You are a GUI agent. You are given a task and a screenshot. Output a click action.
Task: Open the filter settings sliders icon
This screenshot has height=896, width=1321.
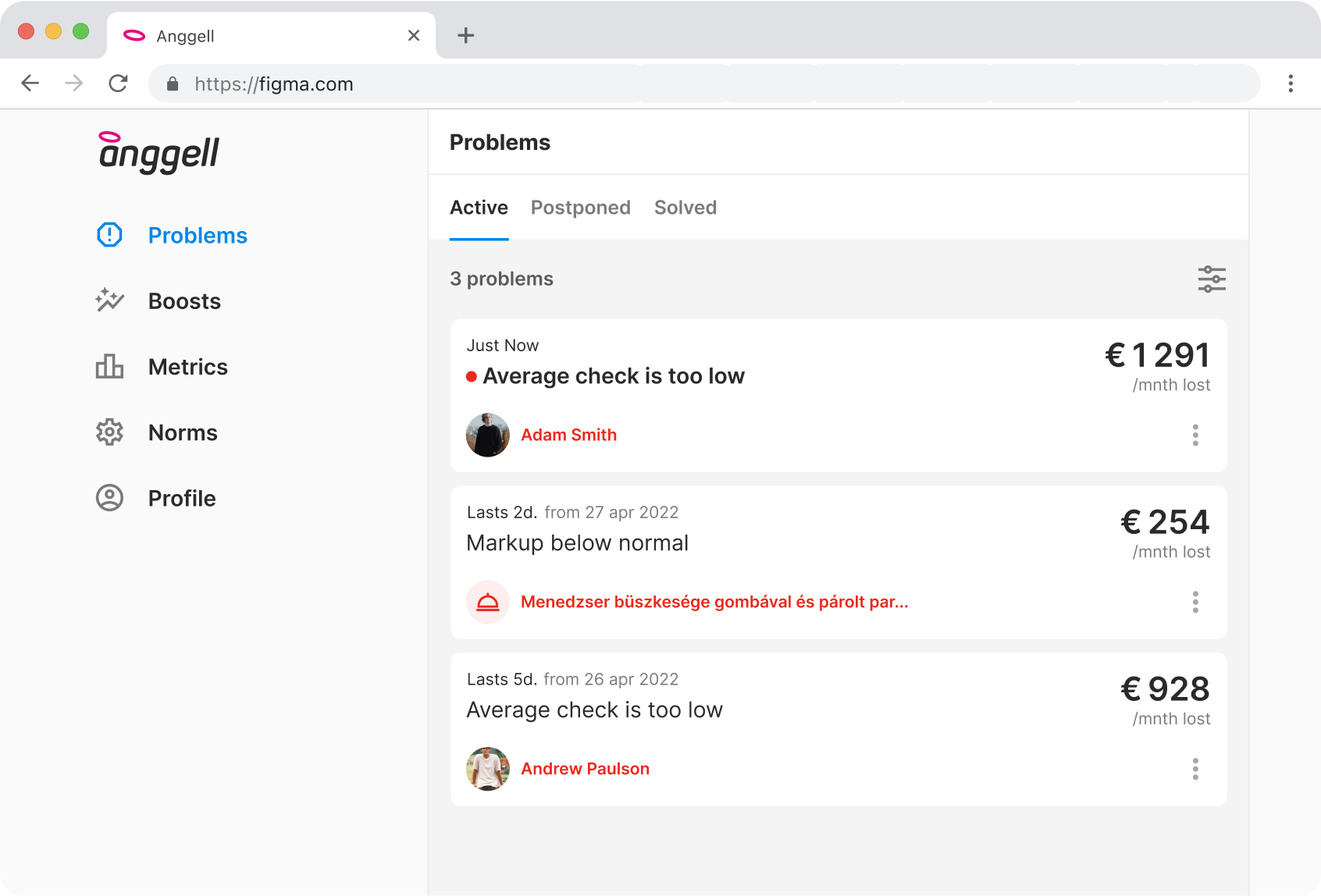click(1212, 279)
